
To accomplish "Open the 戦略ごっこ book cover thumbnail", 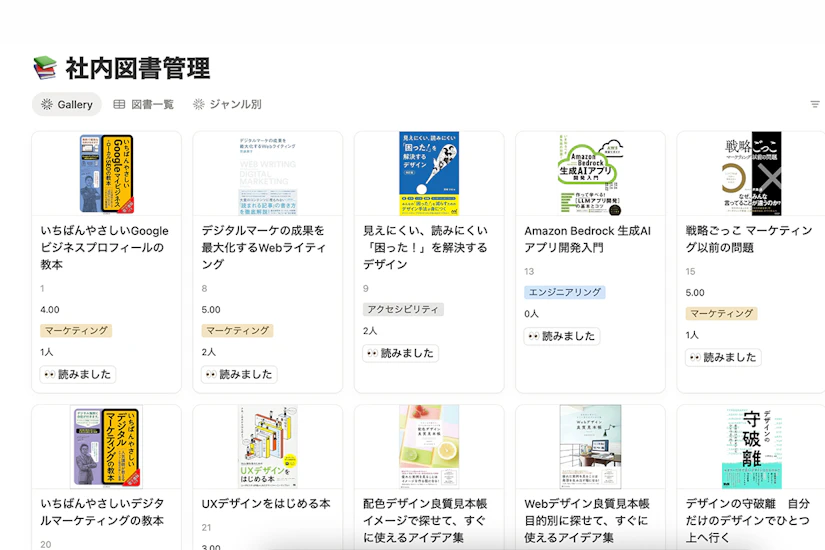I will click(x=752, y=174).
